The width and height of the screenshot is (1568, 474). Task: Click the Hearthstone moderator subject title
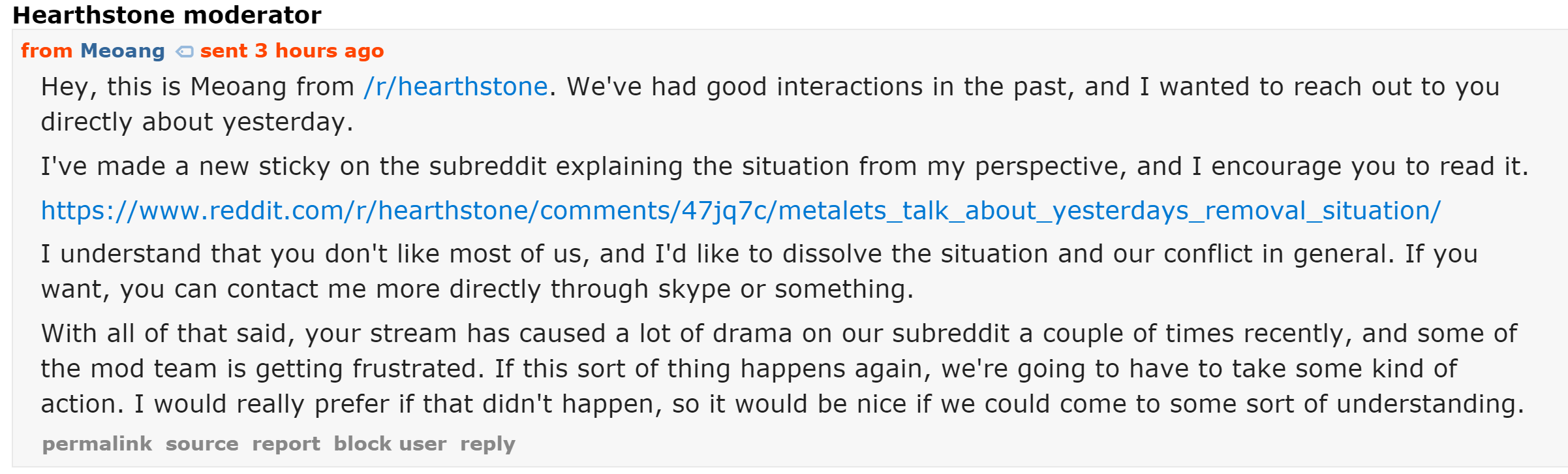167,15
